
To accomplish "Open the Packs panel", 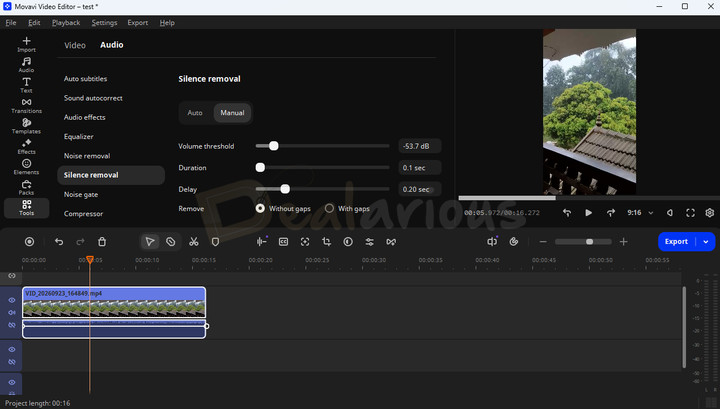I will 26,187.
